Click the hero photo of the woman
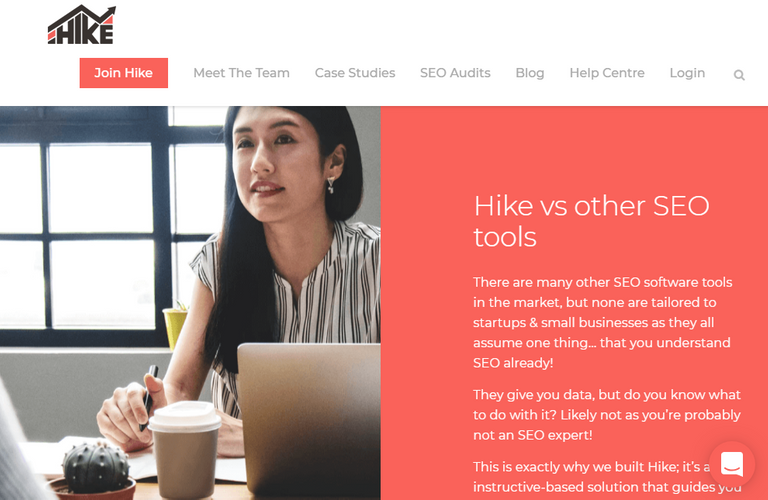The image size is (768, 500). (190, 303)
